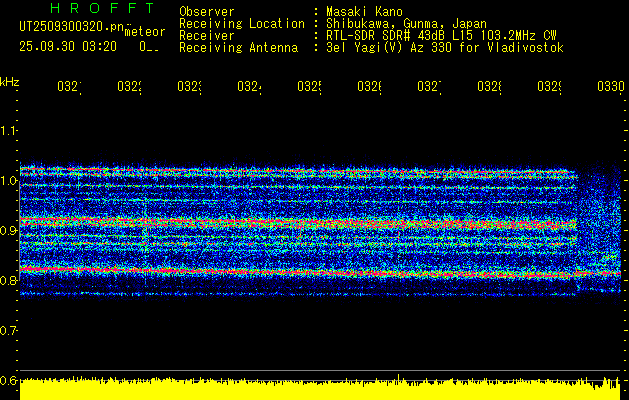Select the 0.9 kHz frequency tick

coord(9,230)
